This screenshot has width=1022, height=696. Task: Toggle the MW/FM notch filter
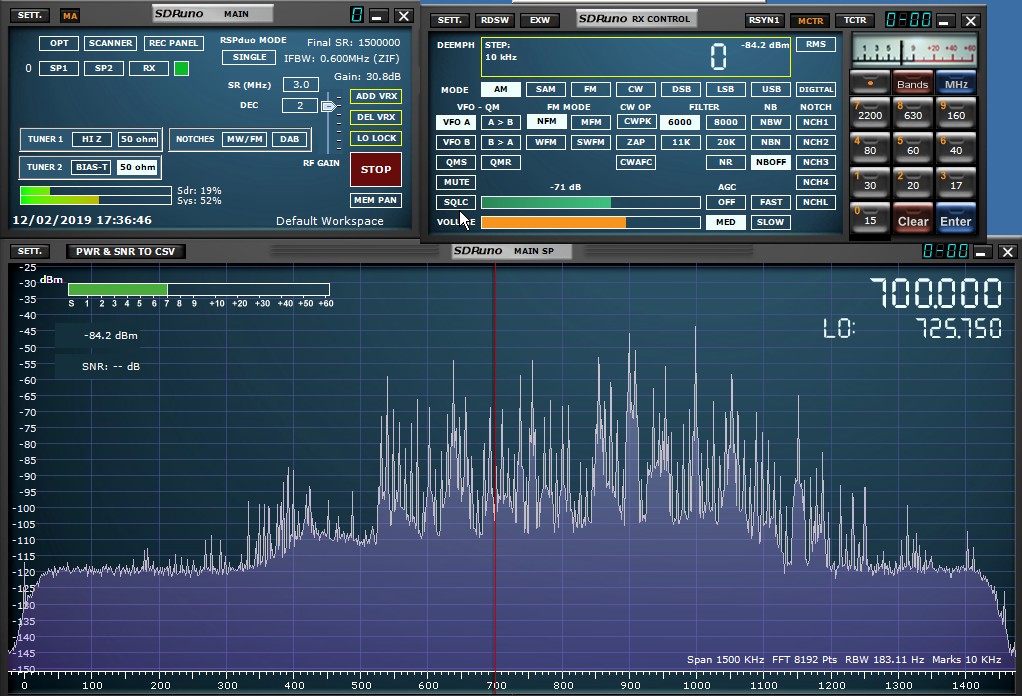point(244,139)
